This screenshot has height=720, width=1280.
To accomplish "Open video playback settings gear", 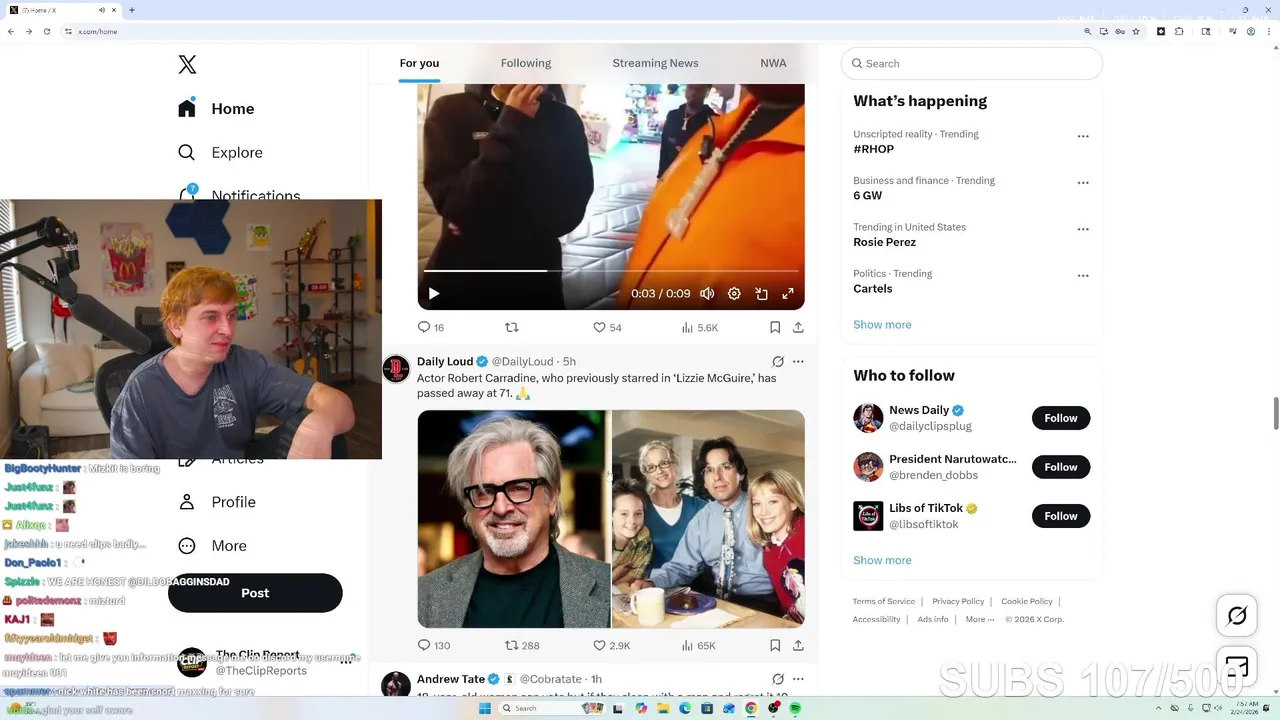I will click(x=734, y=294).
